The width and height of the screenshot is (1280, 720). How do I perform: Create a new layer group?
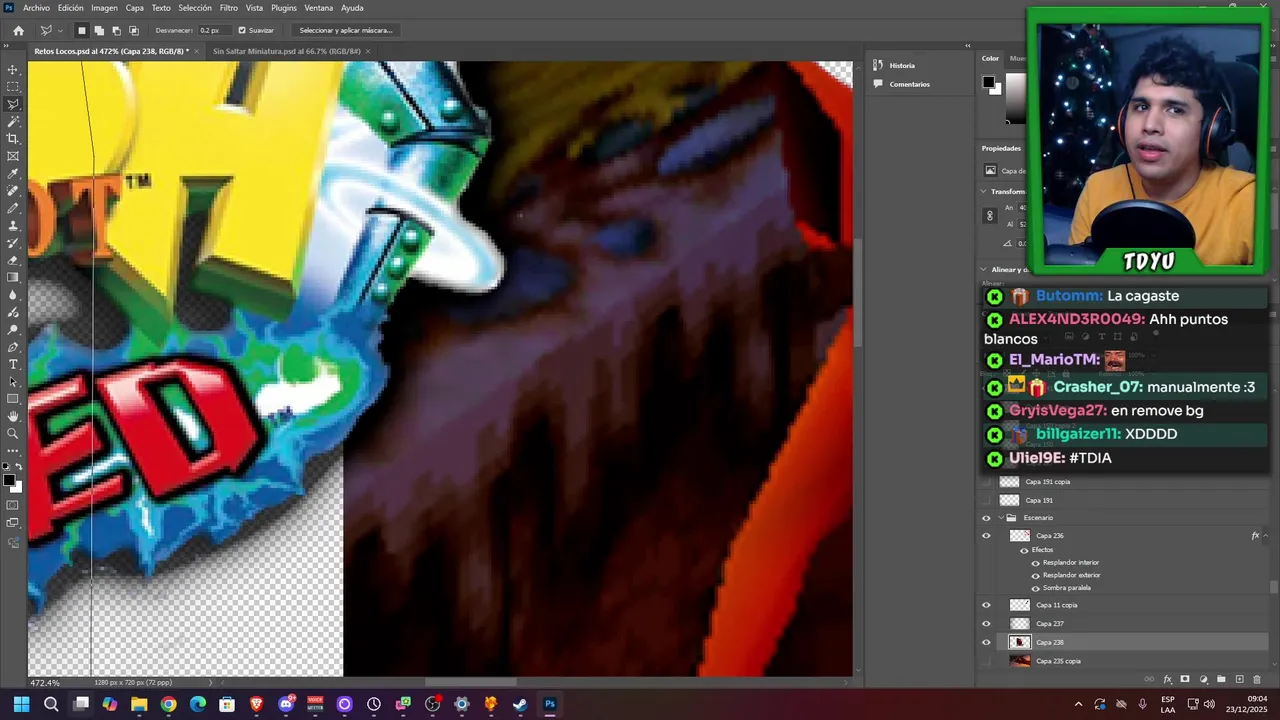tap(1221, 679)
